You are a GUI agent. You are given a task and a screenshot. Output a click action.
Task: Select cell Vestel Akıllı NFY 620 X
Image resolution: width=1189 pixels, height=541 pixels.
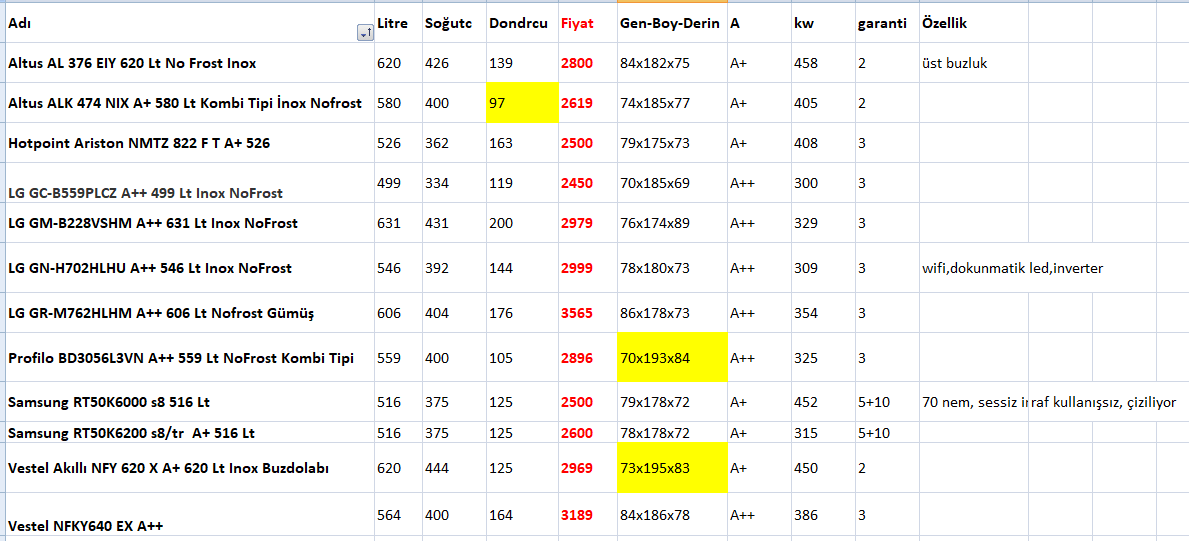coord(190,468)
